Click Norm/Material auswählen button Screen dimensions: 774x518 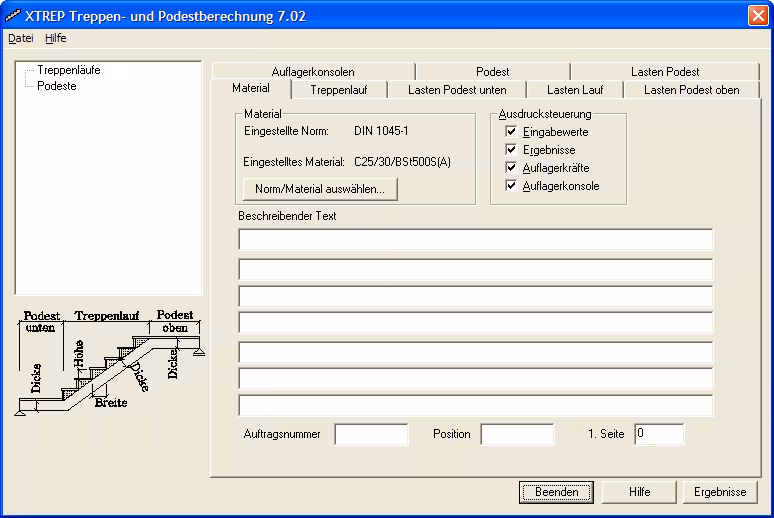point(320,188)
